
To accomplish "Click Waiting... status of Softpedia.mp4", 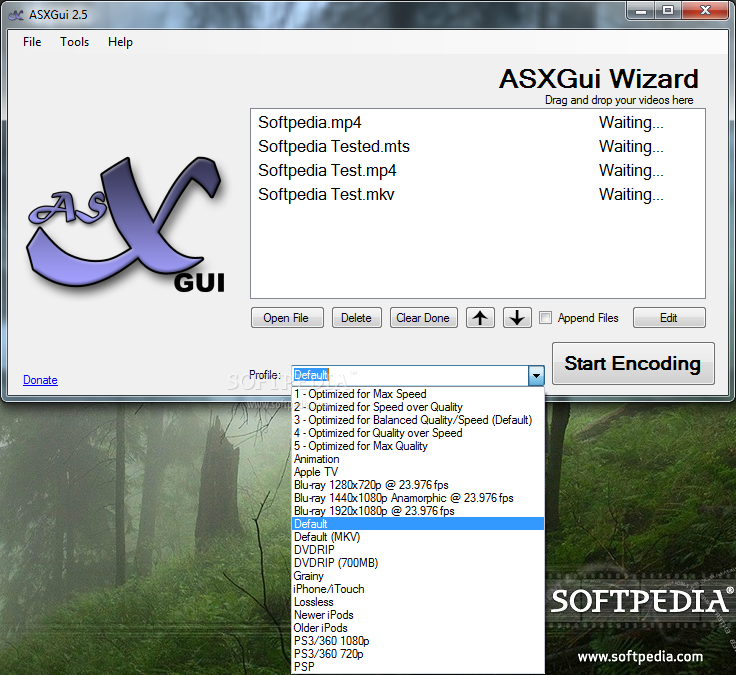I will click(631, 123).
